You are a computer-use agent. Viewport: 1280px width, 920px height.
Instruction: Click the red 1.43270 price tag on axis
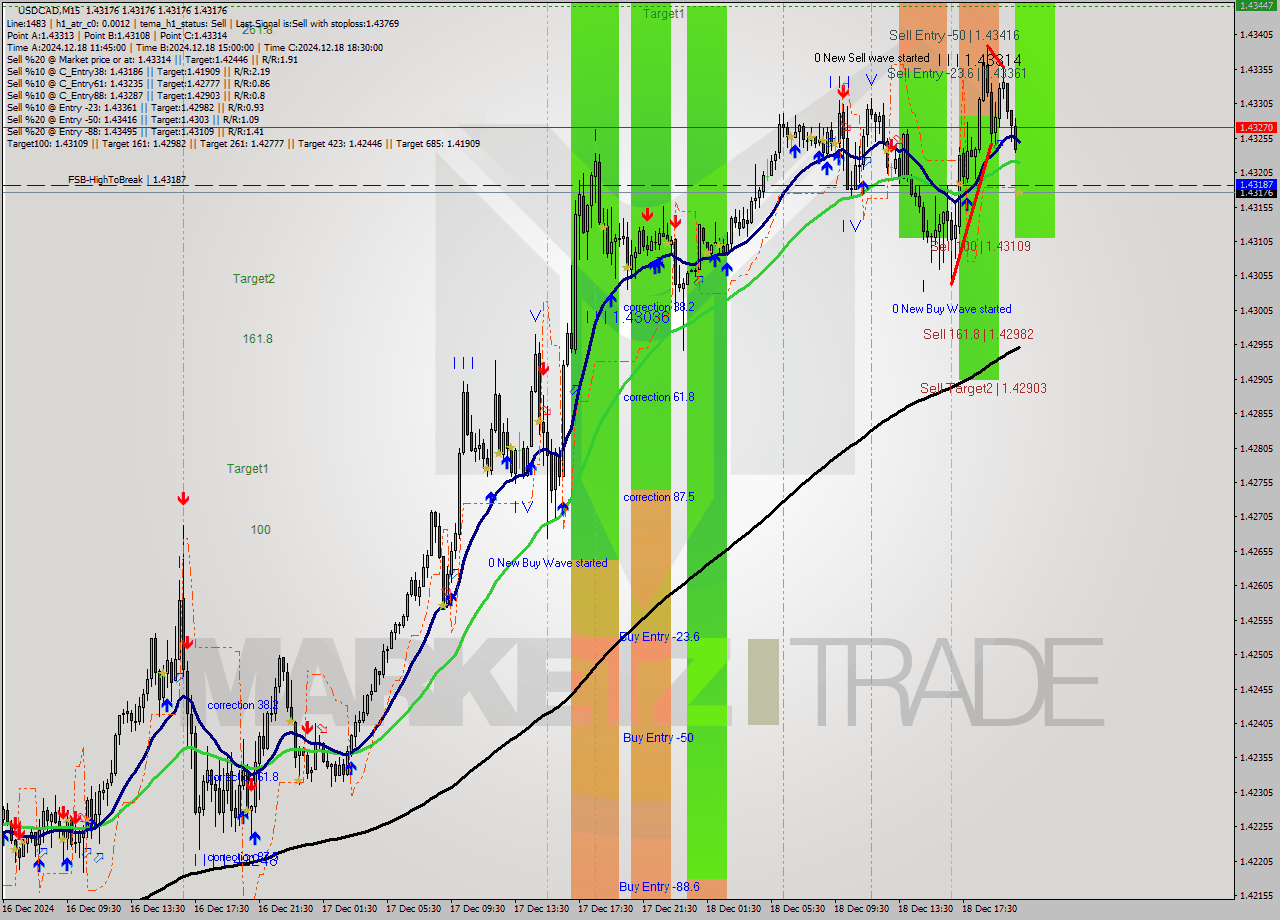pos(1255,127)
